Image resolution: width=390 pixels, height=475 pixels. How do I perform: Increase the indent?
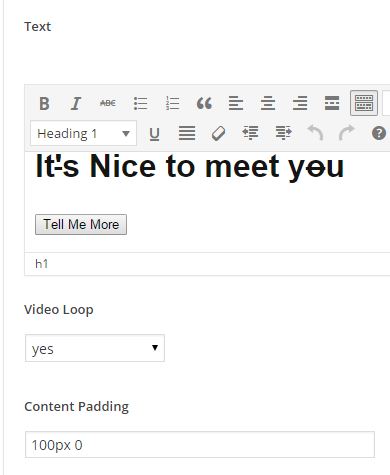[x=283, y=133]
